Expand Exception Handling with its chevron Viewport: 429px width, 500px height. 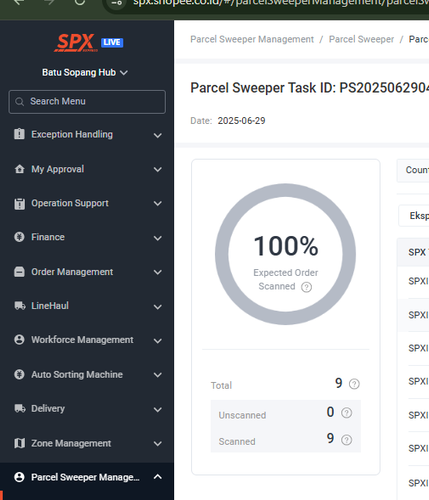tap(158, 135)
